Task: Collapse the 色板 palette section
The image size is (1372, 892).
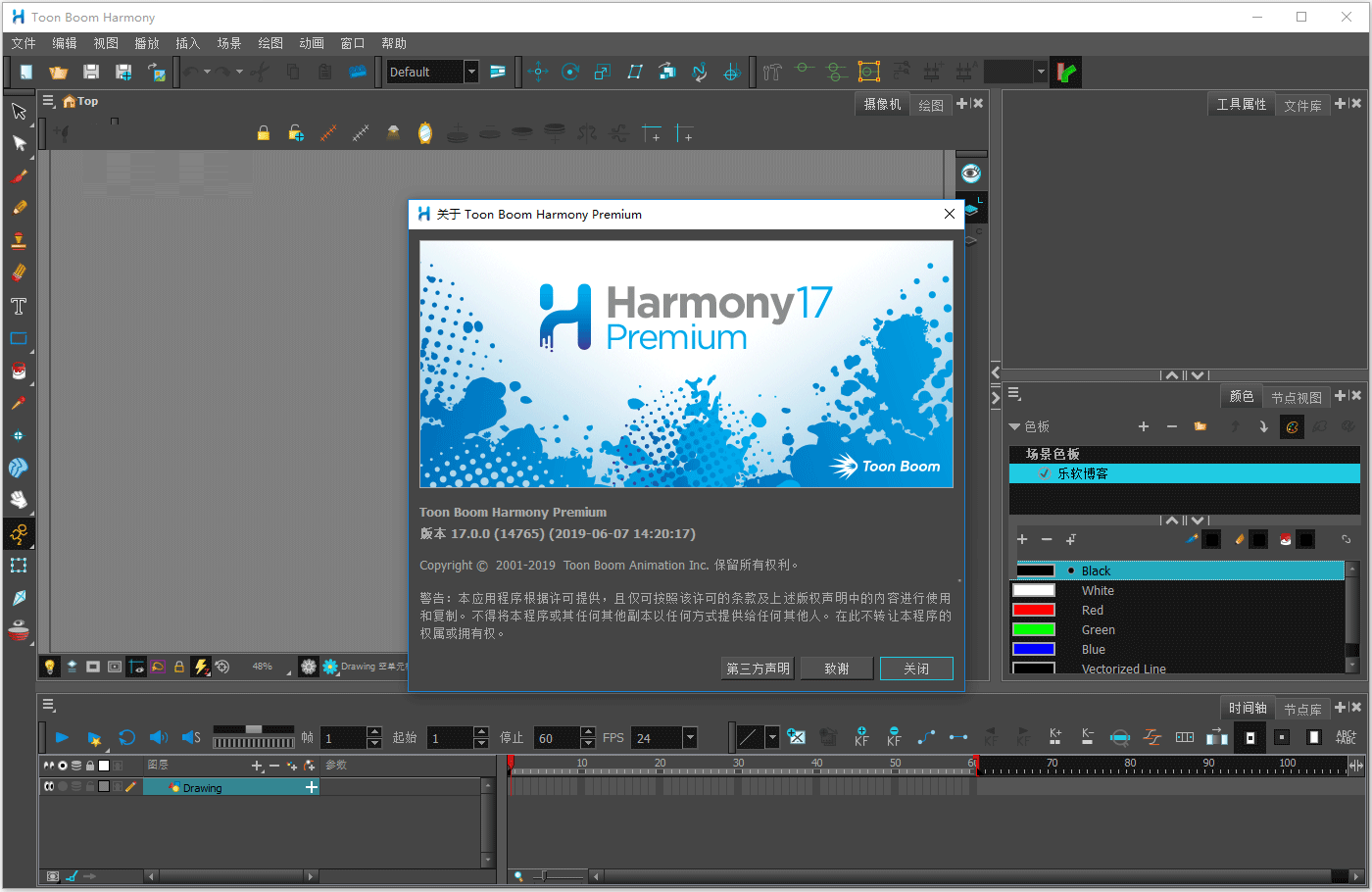Action: [1015, 426]
